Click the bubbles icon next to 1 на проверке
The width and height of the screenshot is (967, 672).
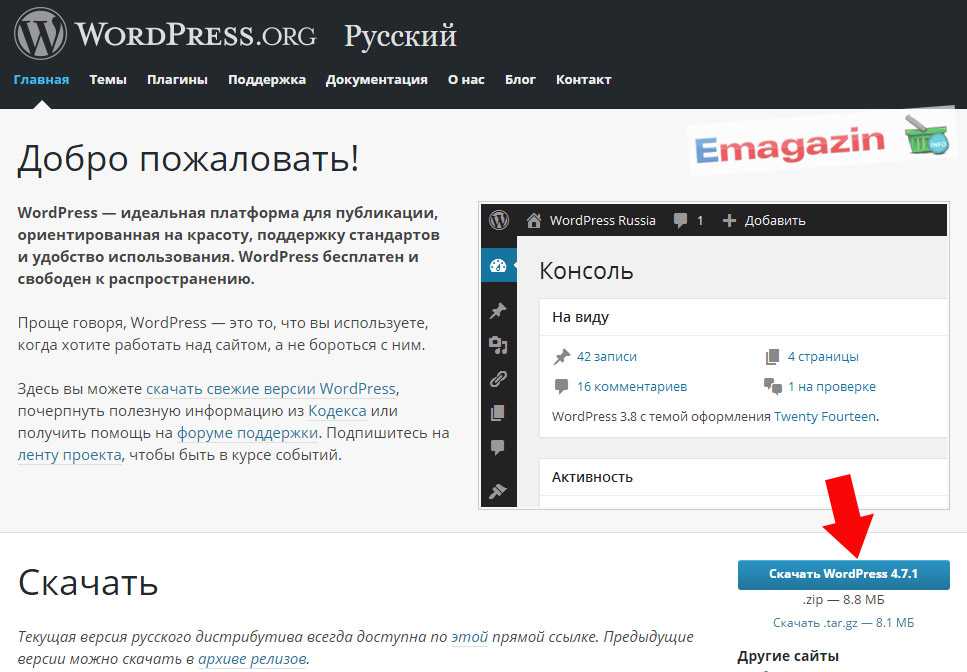coord(773,386)
